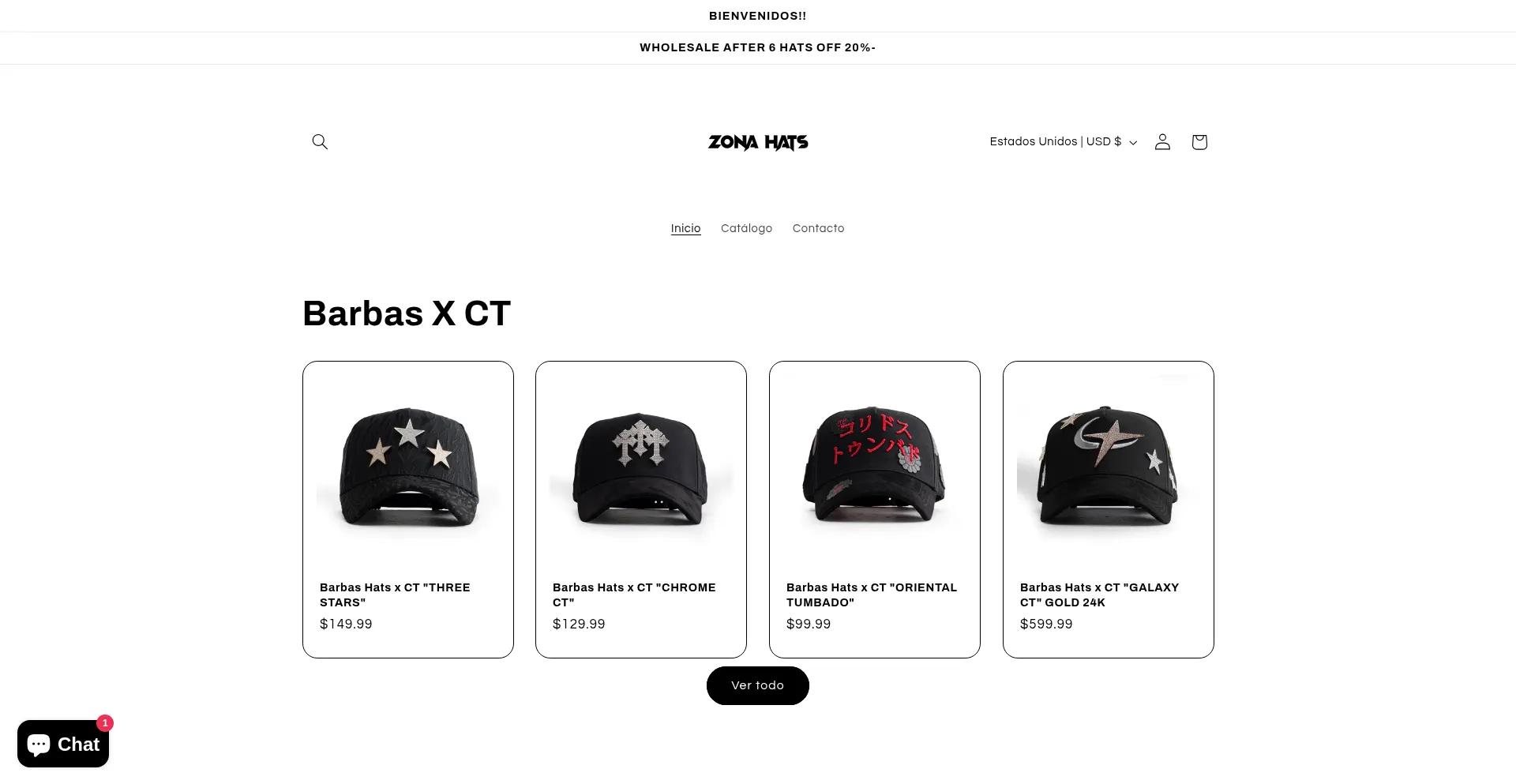Select the red Japanese lettering hat image
Image resolution: width=1516 pixels, height=784 pixels.
tap(875, 467)
